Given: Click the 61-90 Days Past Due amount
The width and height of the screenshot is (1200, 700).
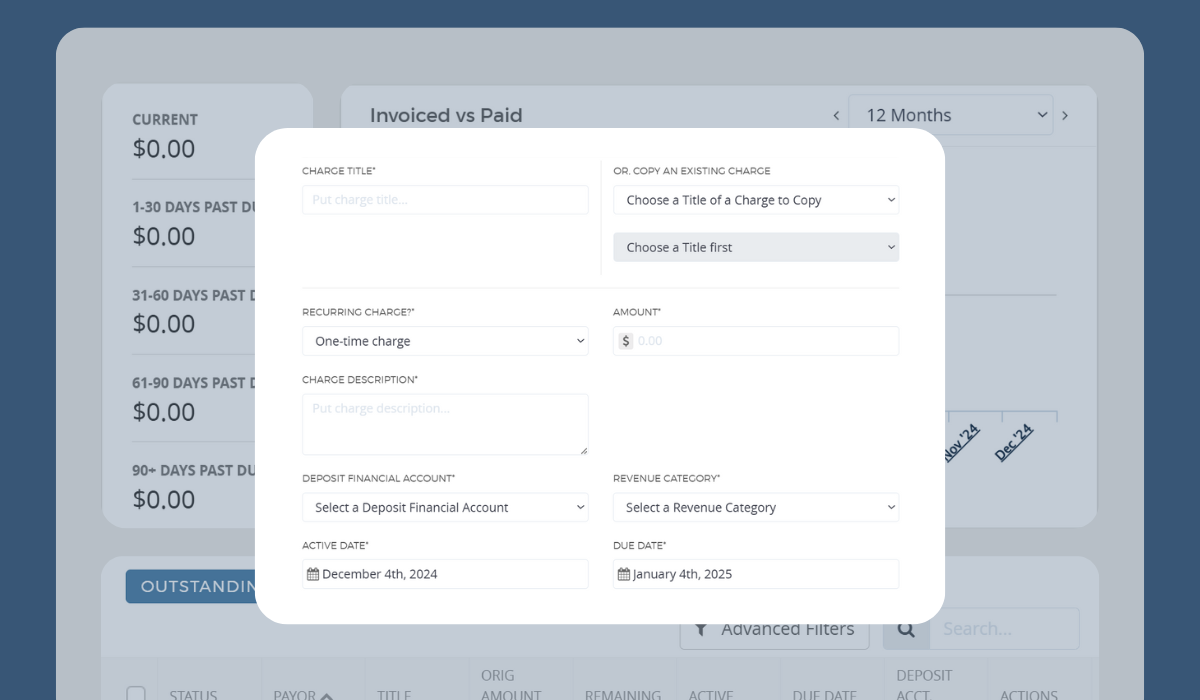Looking at the screenshot, I should [x=164, y=412].
